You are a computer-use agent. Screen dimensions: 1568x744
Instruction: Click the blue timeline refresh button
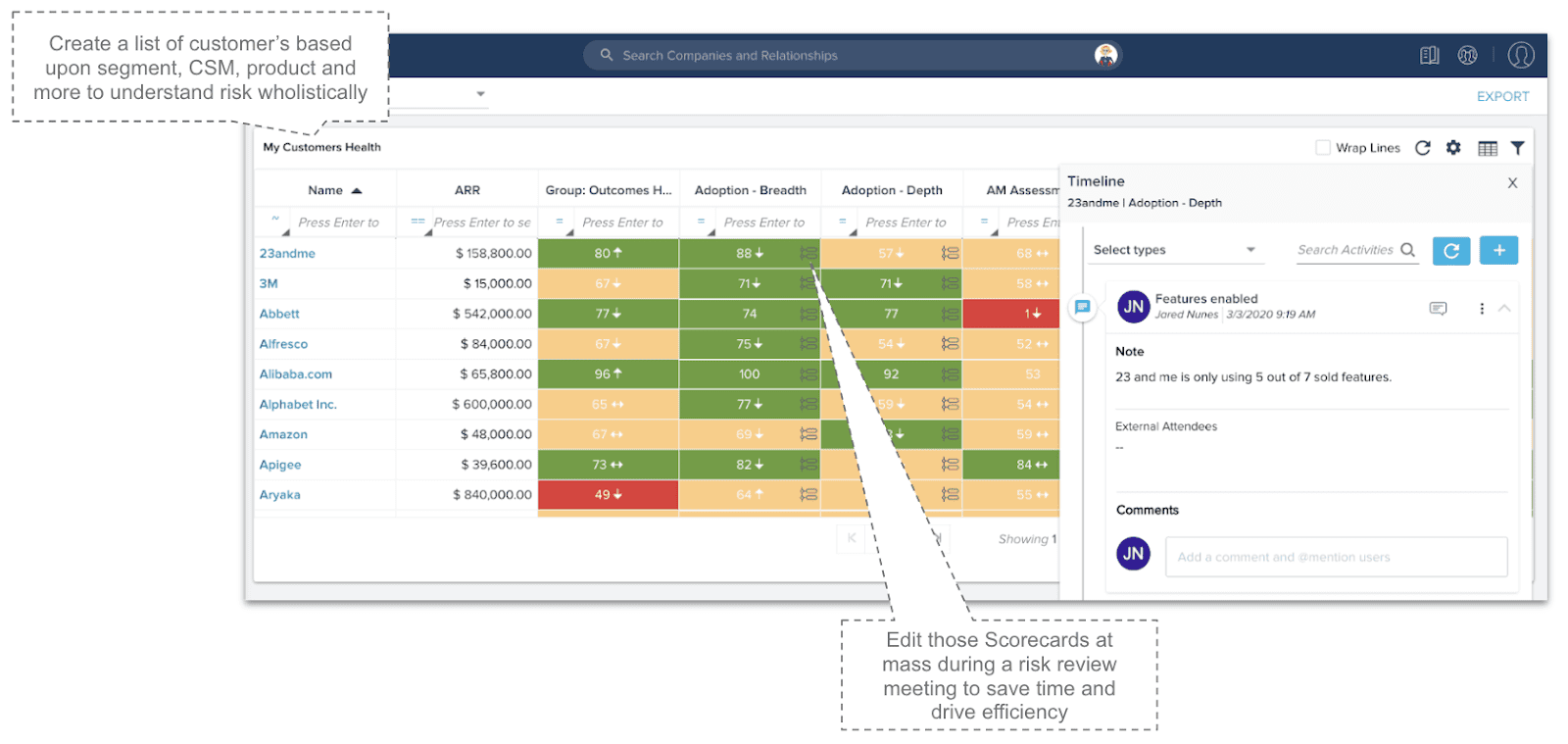[x=1450, y=251]
